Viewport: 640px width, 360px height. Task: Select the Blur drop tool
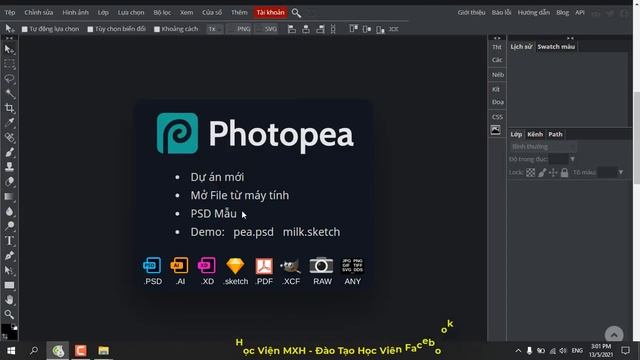[x=9, y=211]
